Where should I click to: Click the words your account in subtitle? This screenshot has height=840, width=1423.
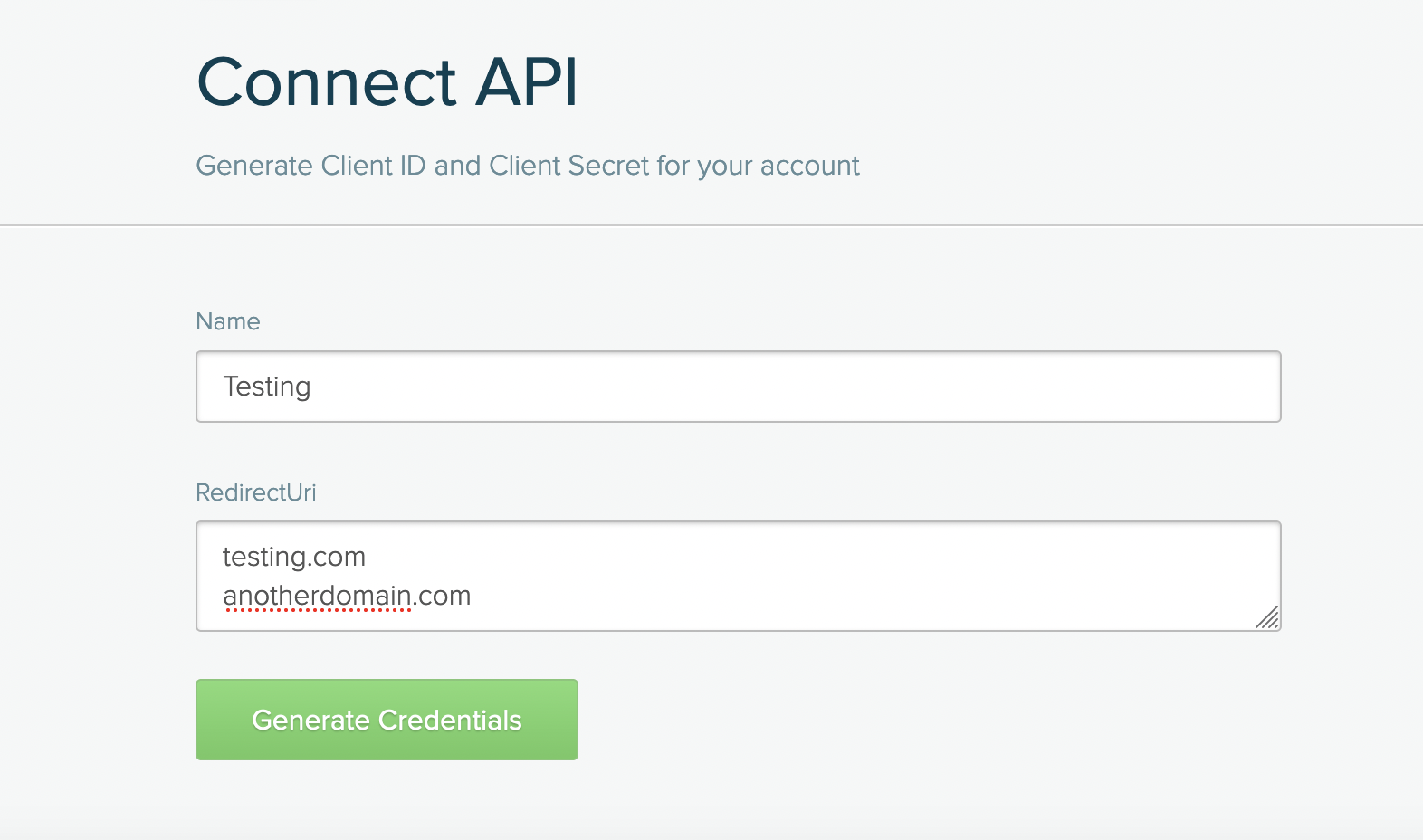pos(778,167)
